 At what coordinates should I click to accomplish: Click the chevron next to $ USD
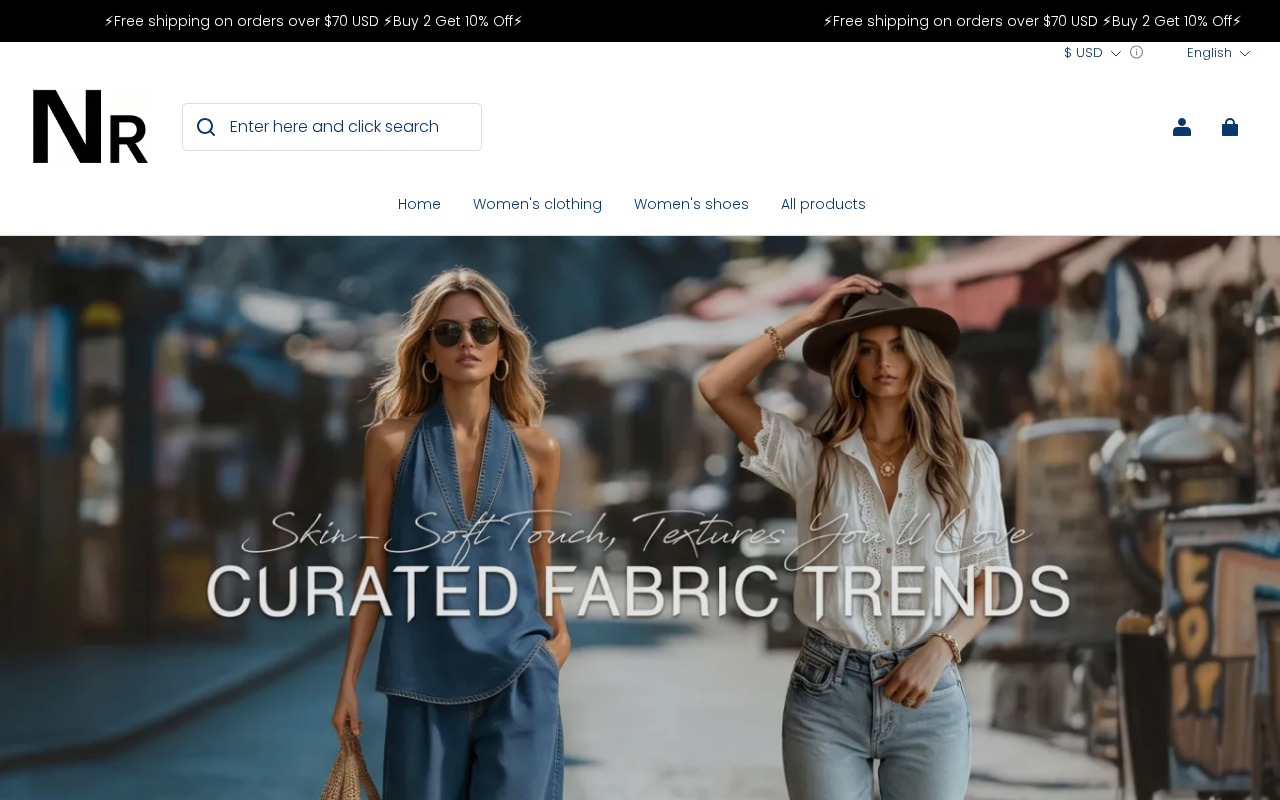1116,54
